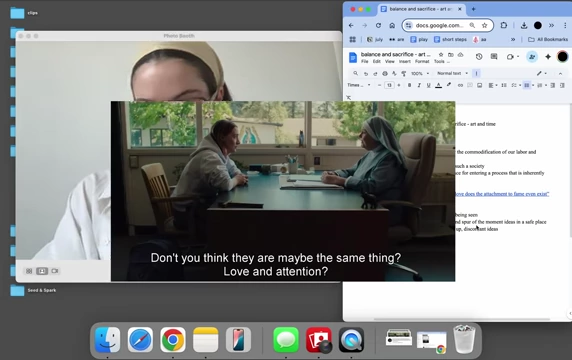The height and width of the screenshot is (360, 572).
Task: Click the font size field showing 13
Action: coord(389,85)
